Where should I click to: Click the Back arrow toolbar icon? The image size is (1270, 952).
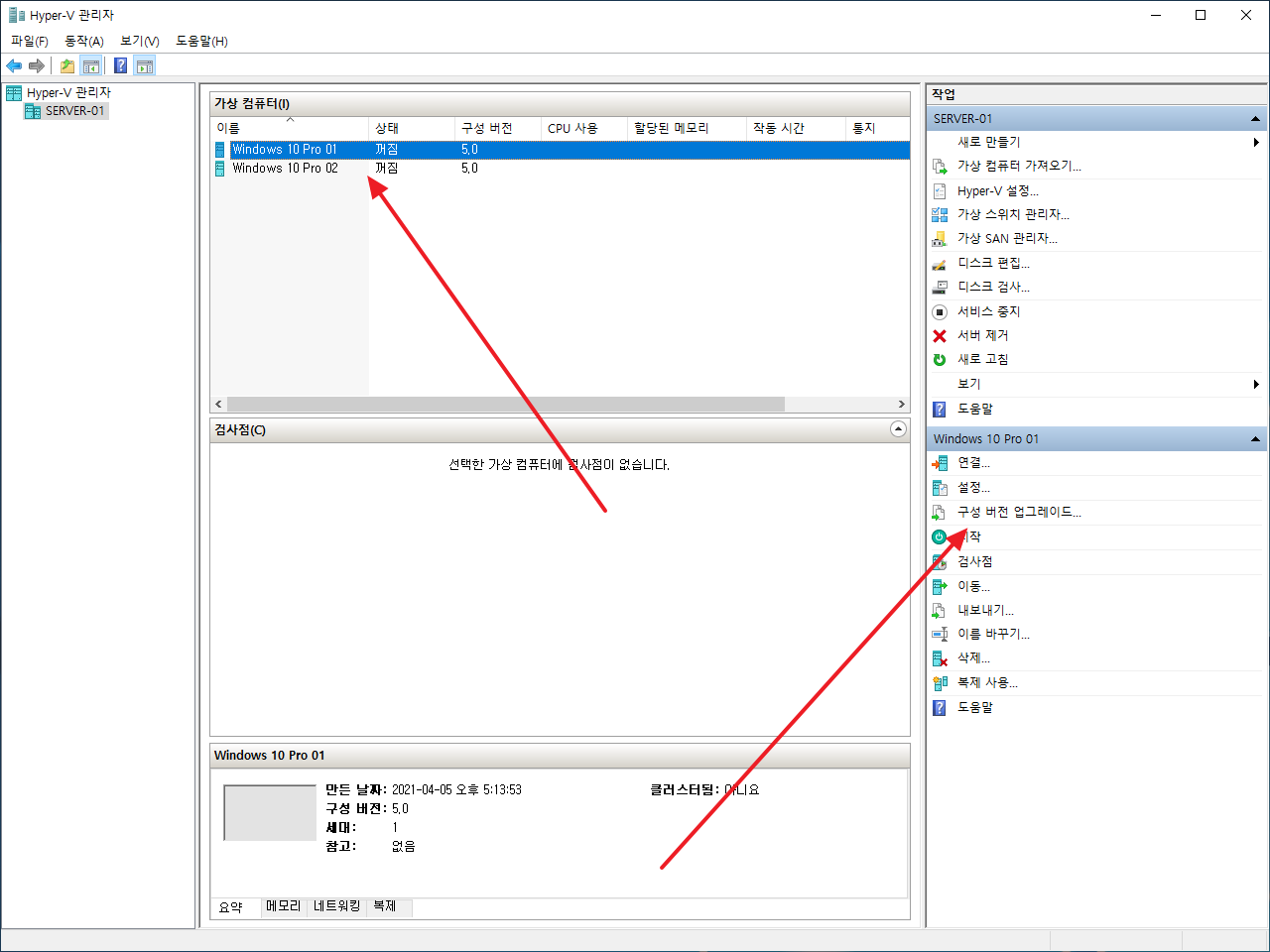(14, 65)
